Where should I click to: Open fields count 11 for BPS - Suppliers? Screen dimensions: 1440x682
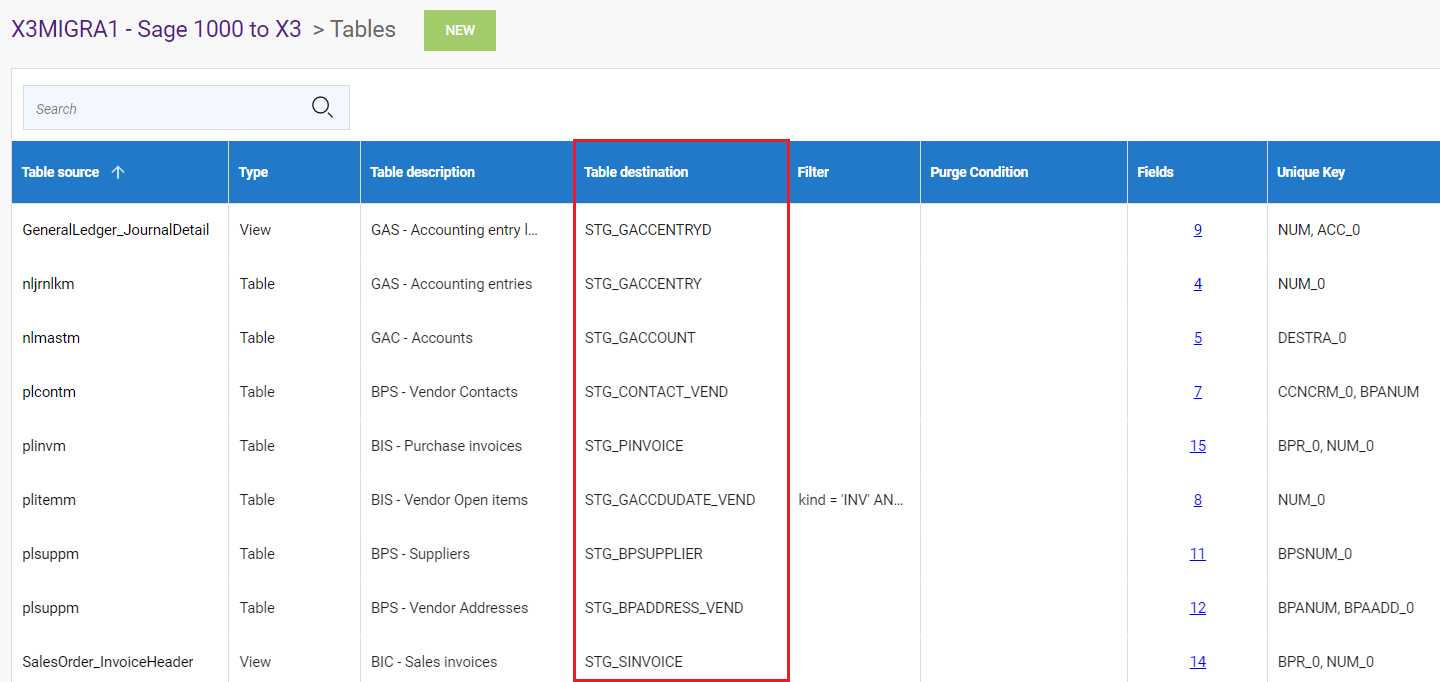click(x=1197, y=554)
